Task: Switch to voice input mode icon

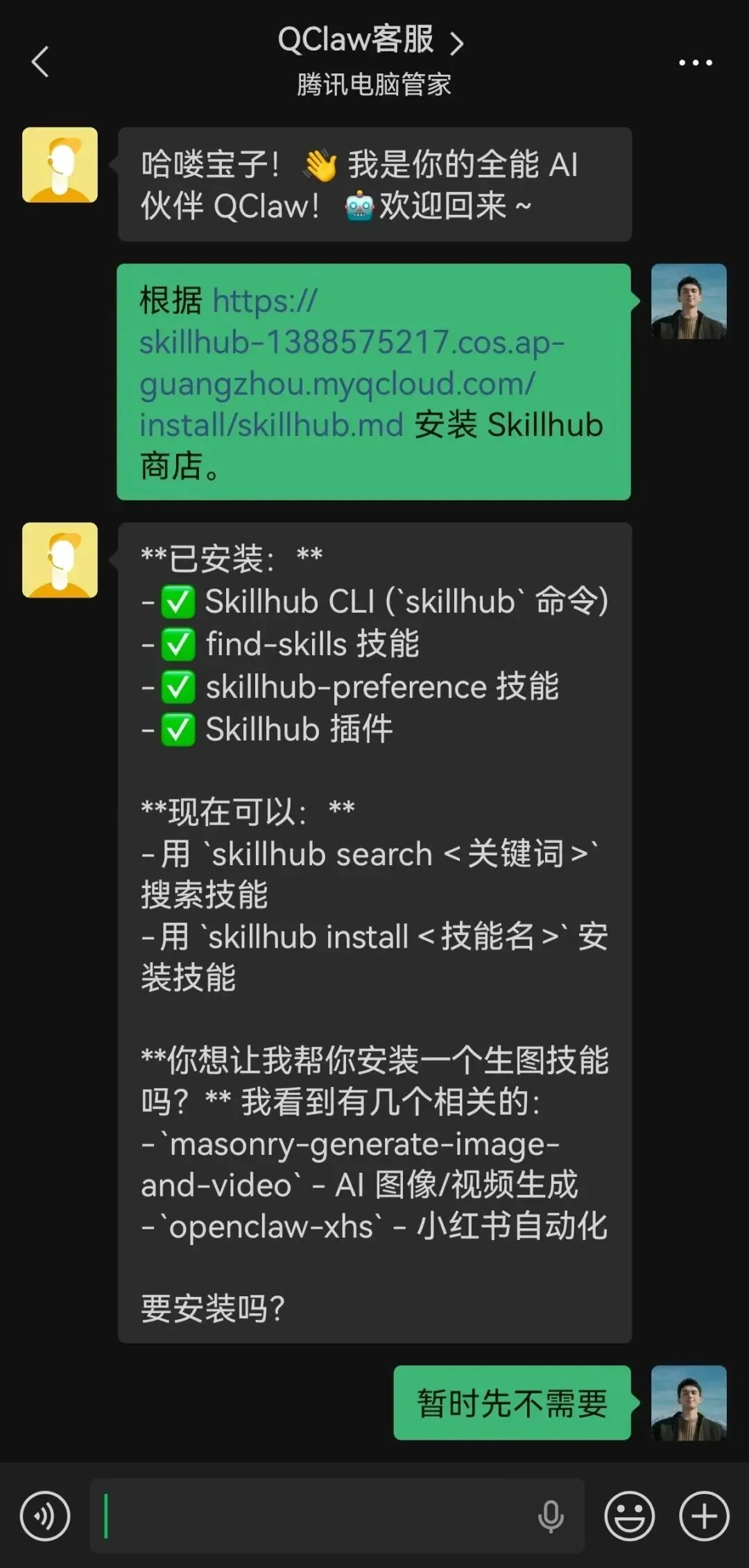Action: [45, 1516]
